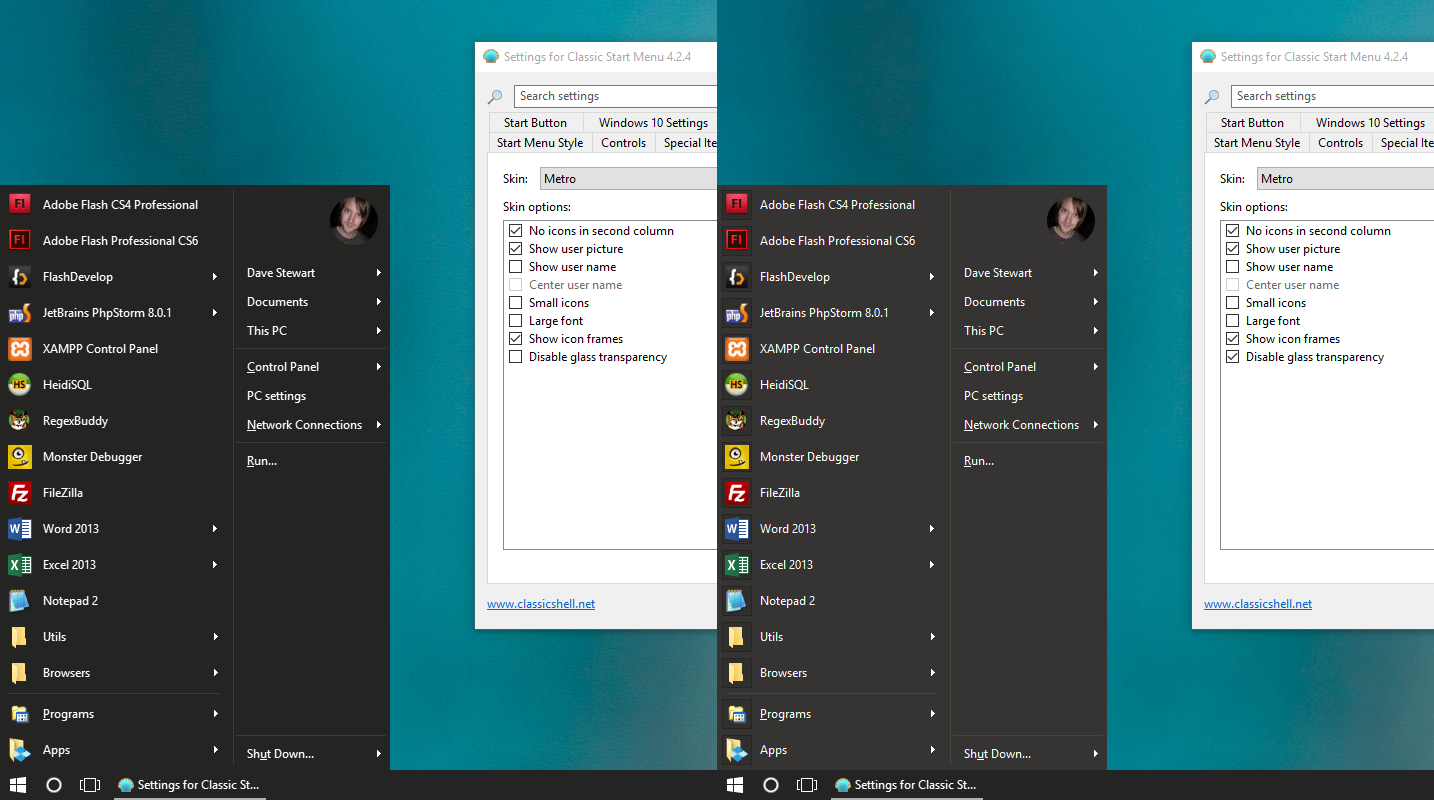Screen dimensions: 1434x800
Task: Uncheck the ticked Disable glass transparency checkbox
Action: (1233, 357)
